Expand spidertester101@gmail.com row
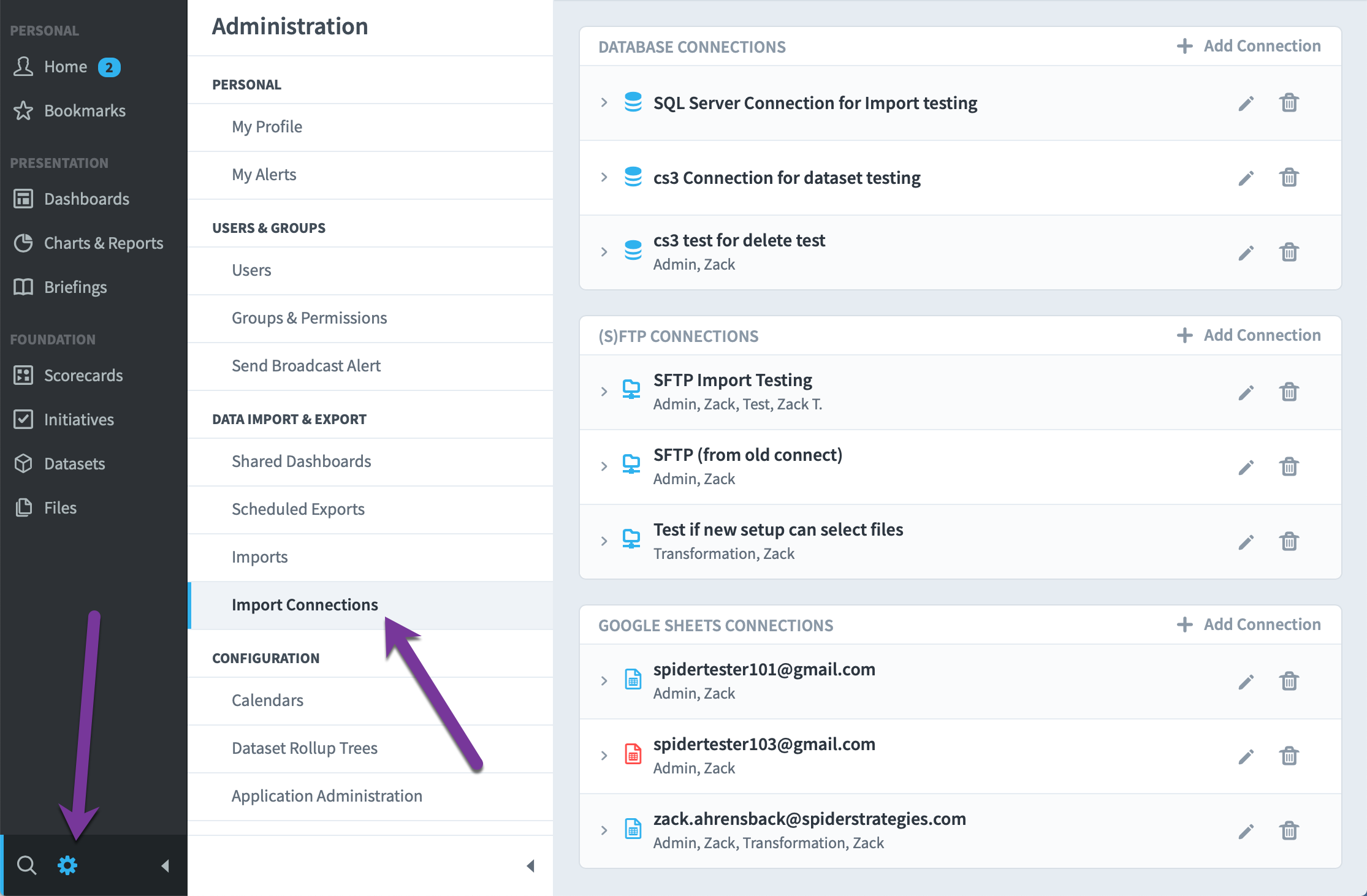Image resolution: width=1367 pixels, height=896 pixels. pyautogui.click(x=604, y=681)
